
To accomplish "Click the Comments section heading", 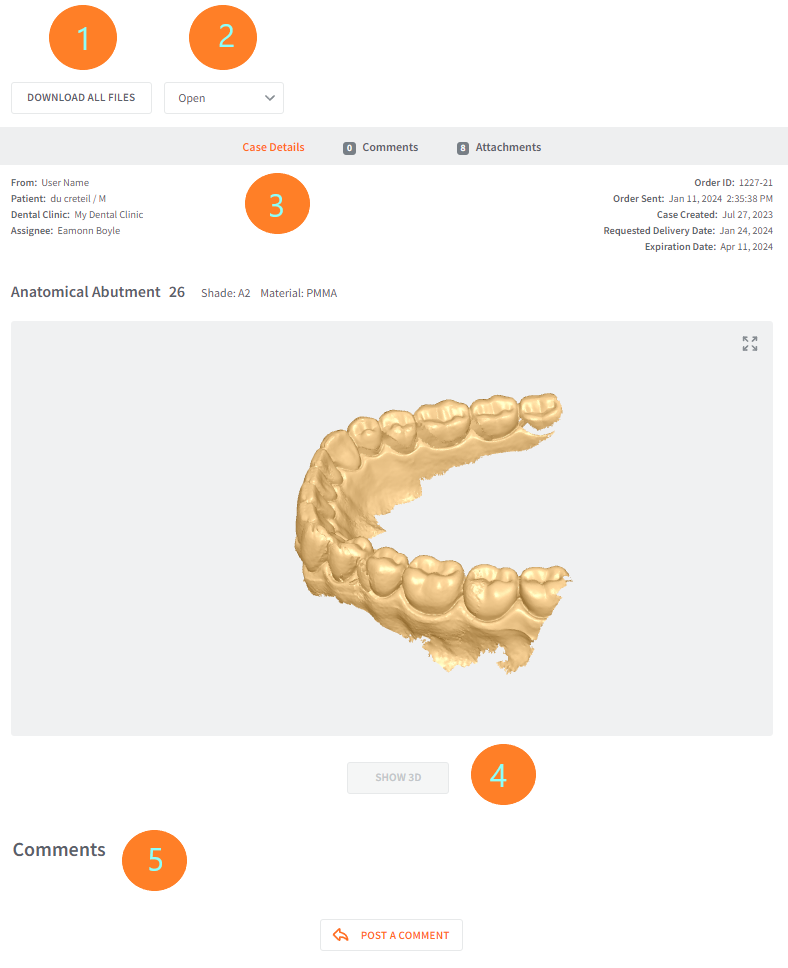I will tap(59, 850).
